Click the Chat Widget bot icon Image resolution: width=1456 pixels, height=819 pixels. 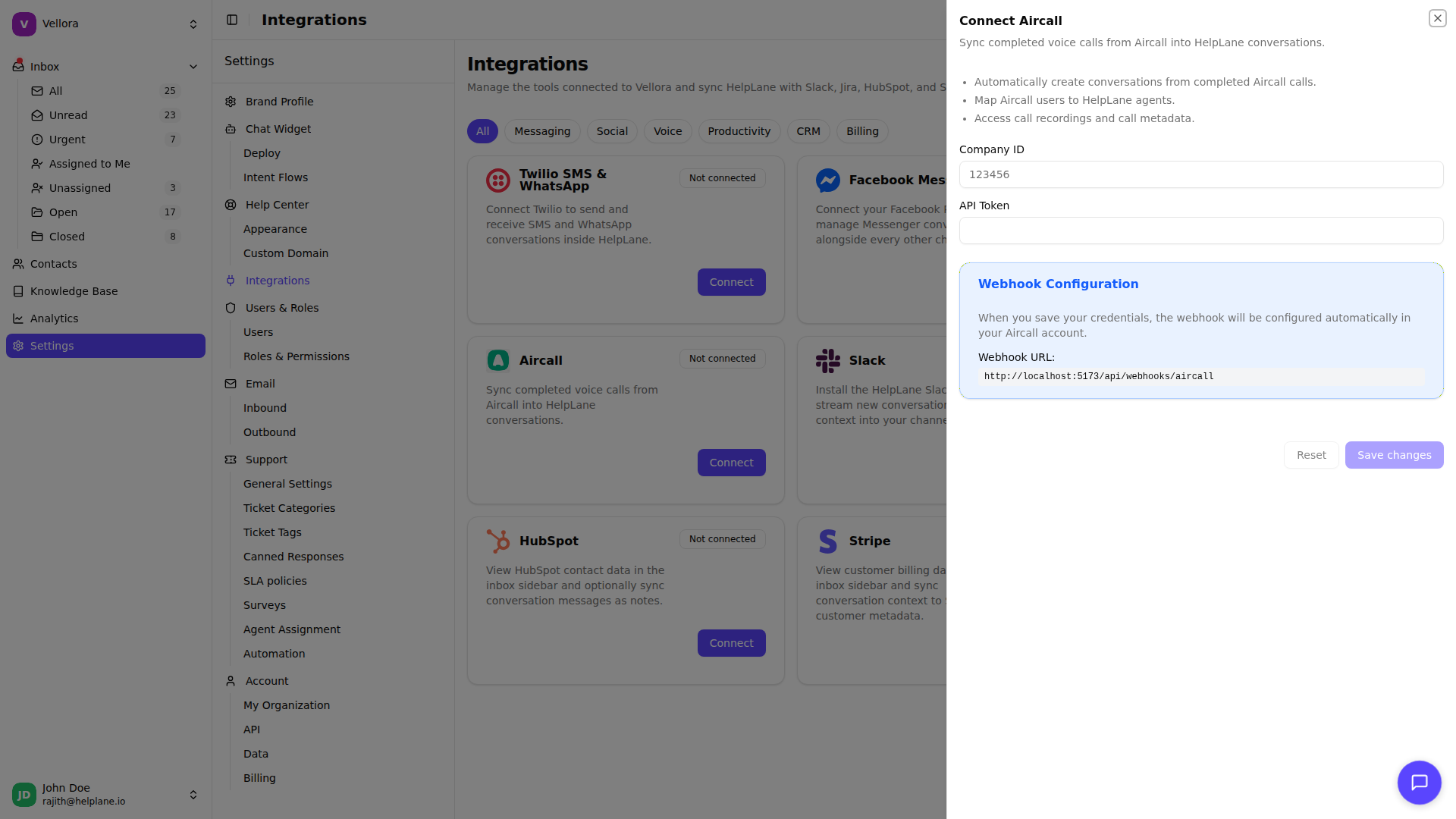231,129
